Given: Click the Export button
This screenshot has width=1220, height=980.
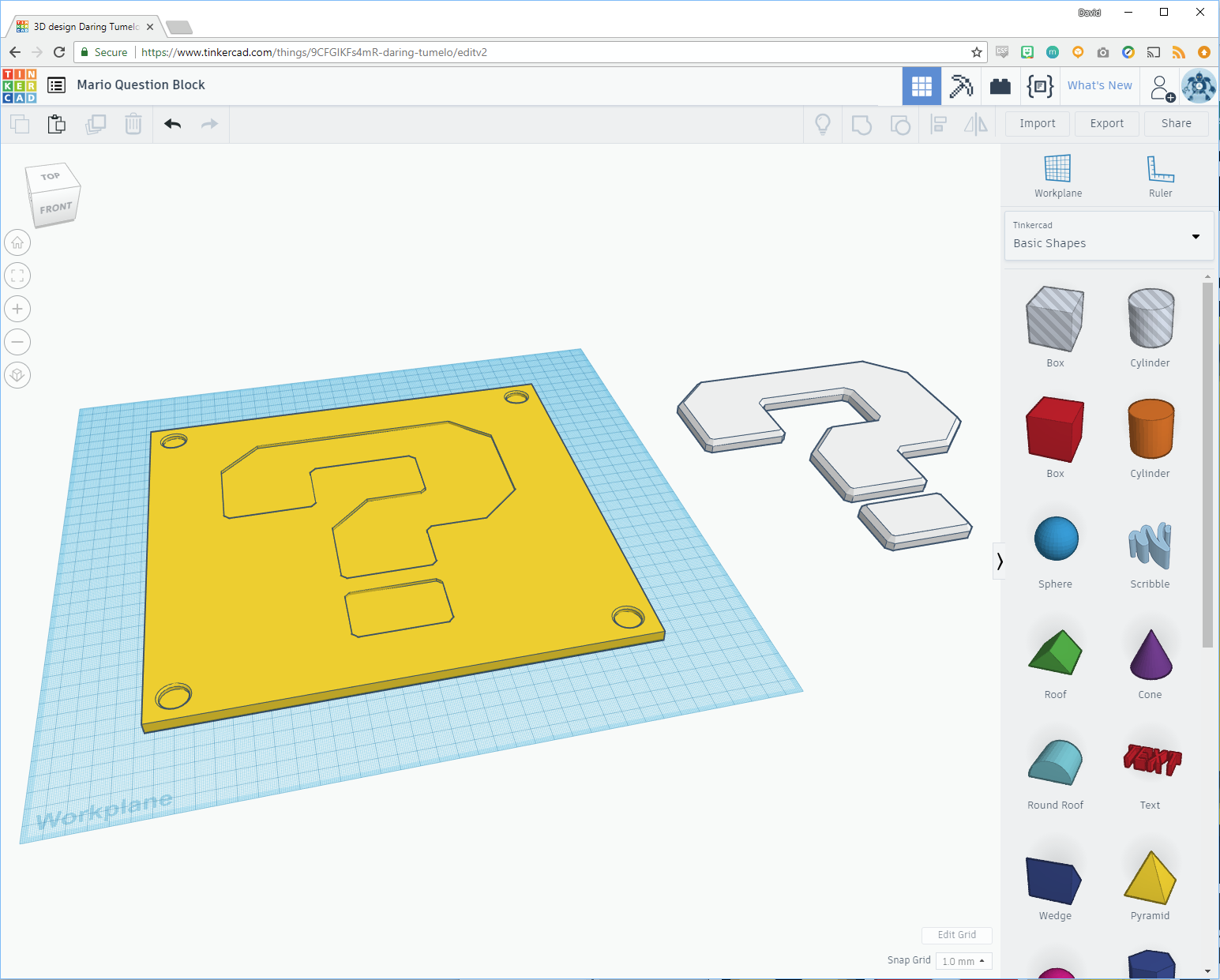Looking at the screenshot, I should coord(1107,124).
